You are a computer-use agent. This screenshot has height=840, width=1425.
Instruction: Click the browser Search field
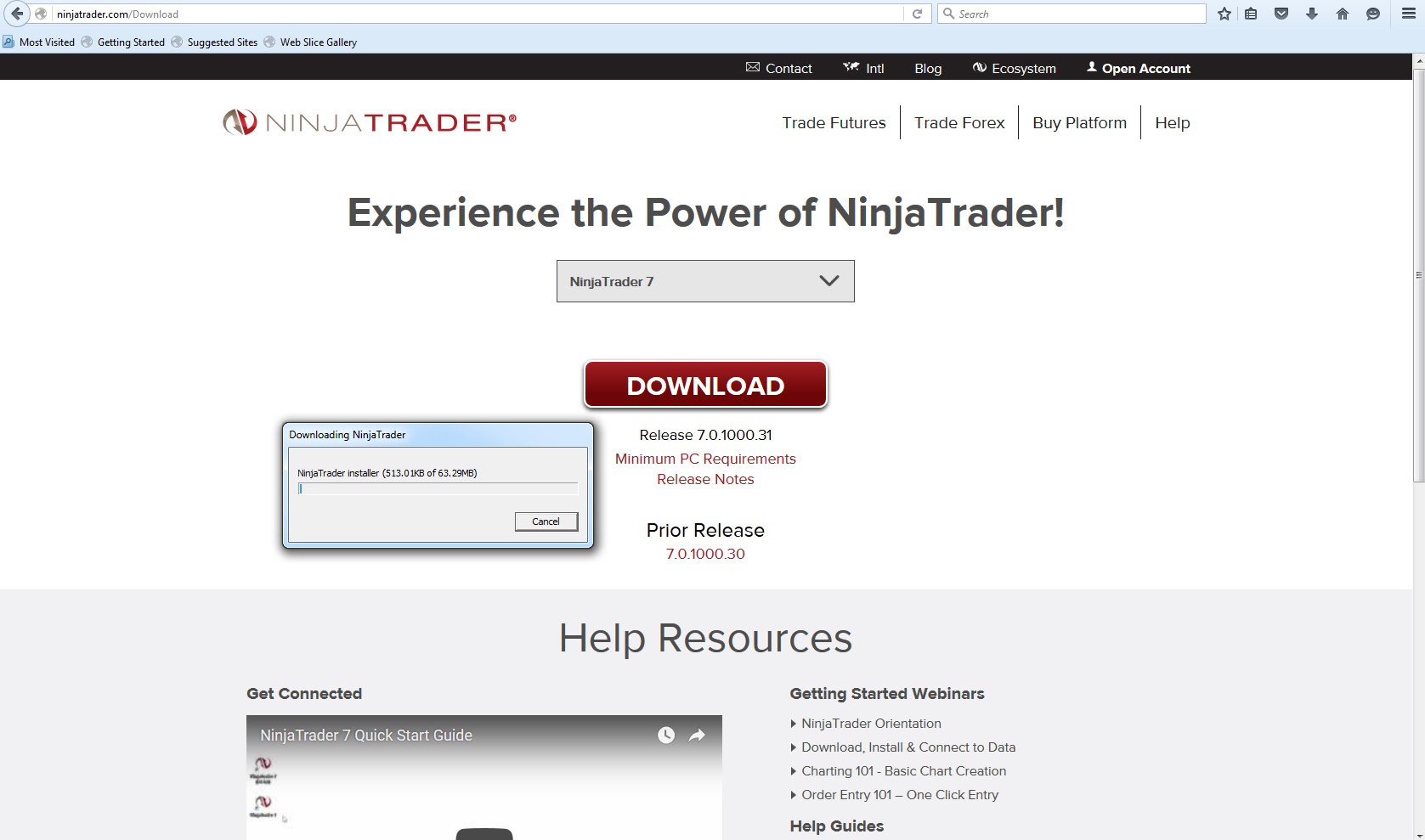(1072, 14)
